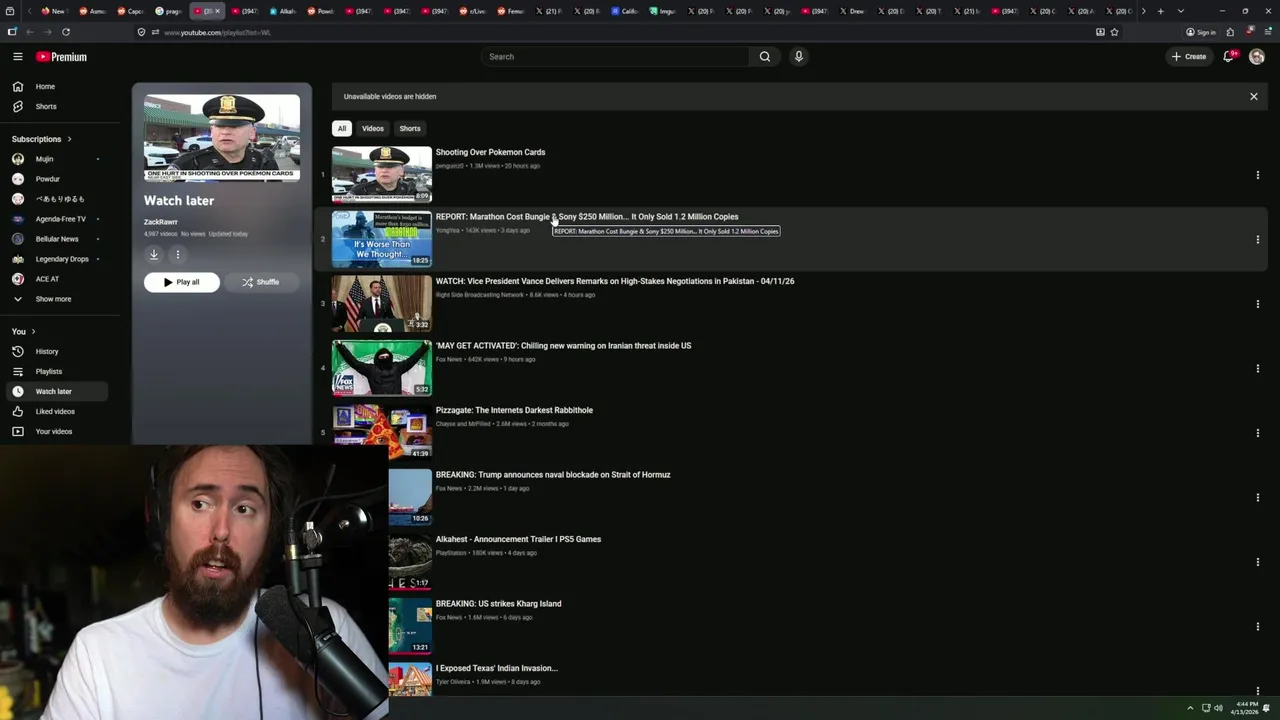Viewport: 1280px width, 720px height.
Task: Open options menu for Kharg Island video
Action: coord(1257,627)
